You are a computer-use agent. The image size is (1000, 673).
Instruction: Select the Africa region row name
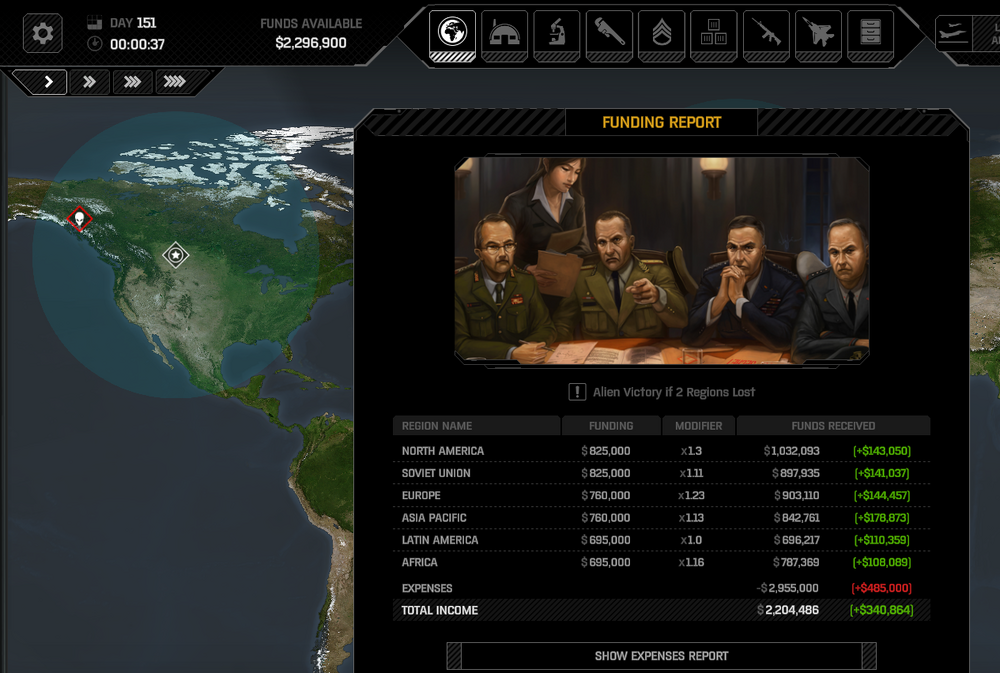point(420,563)
